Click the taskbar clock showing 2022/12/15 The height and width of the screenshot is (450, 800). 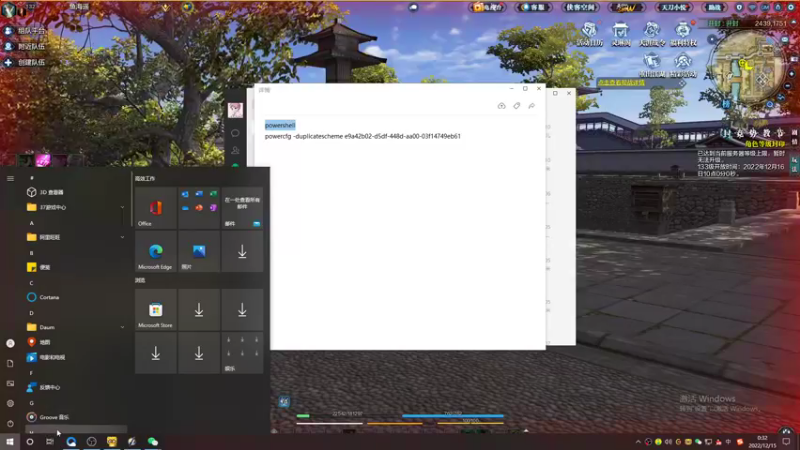[x=762, y=442]
